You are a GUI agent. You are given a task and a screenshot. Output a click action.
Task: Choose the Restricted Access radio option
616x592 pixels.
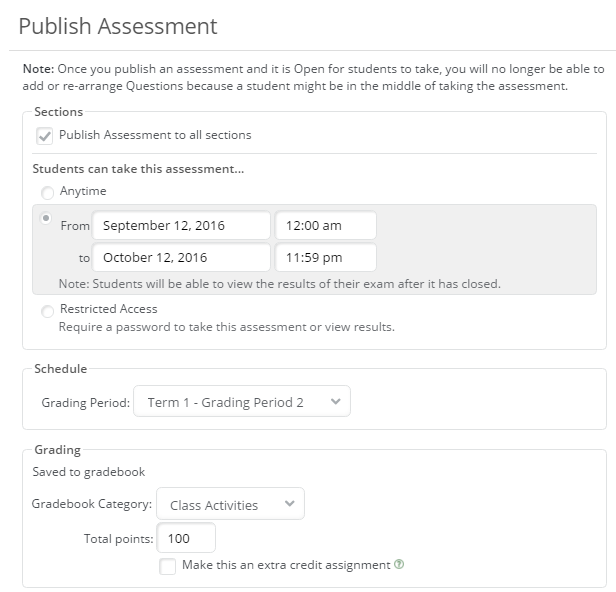(x=47, y=312)
